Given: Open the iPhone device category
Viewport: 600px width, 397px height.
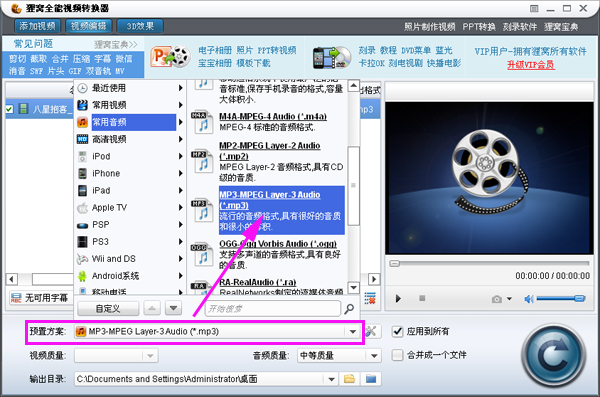Looking at the screenshot, I should [130, 173].
